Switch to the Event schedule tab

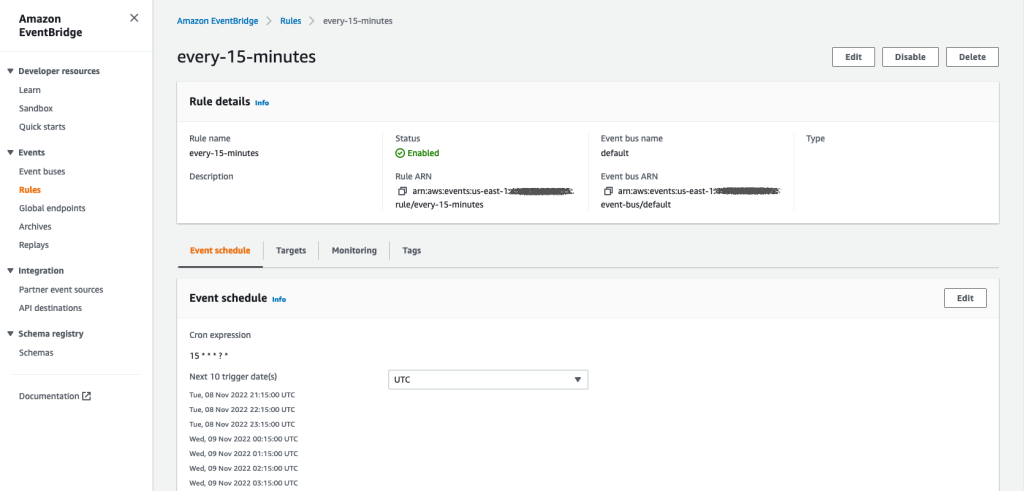[x=220, y=251]
